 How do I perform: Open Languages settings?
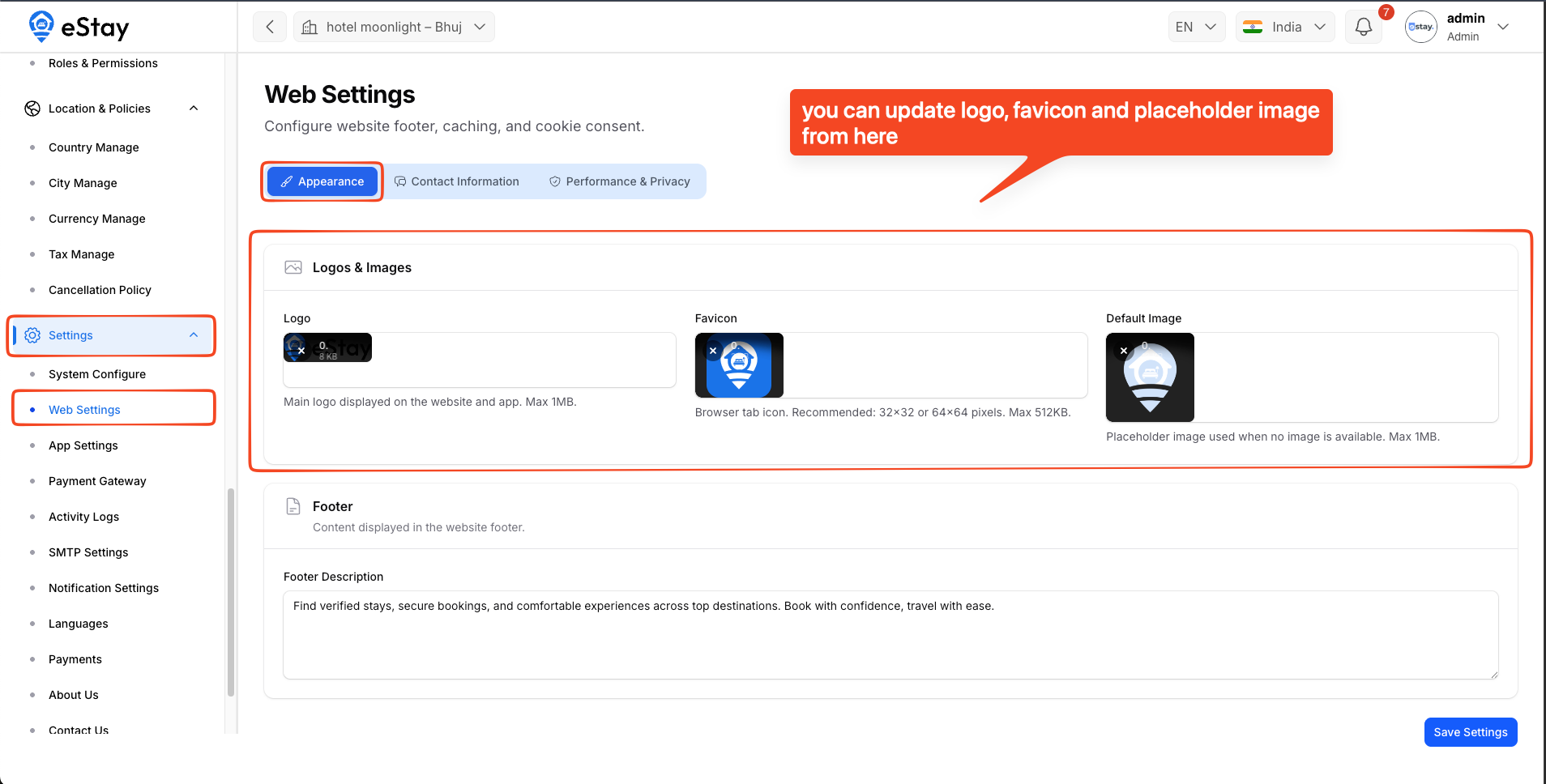79,624
